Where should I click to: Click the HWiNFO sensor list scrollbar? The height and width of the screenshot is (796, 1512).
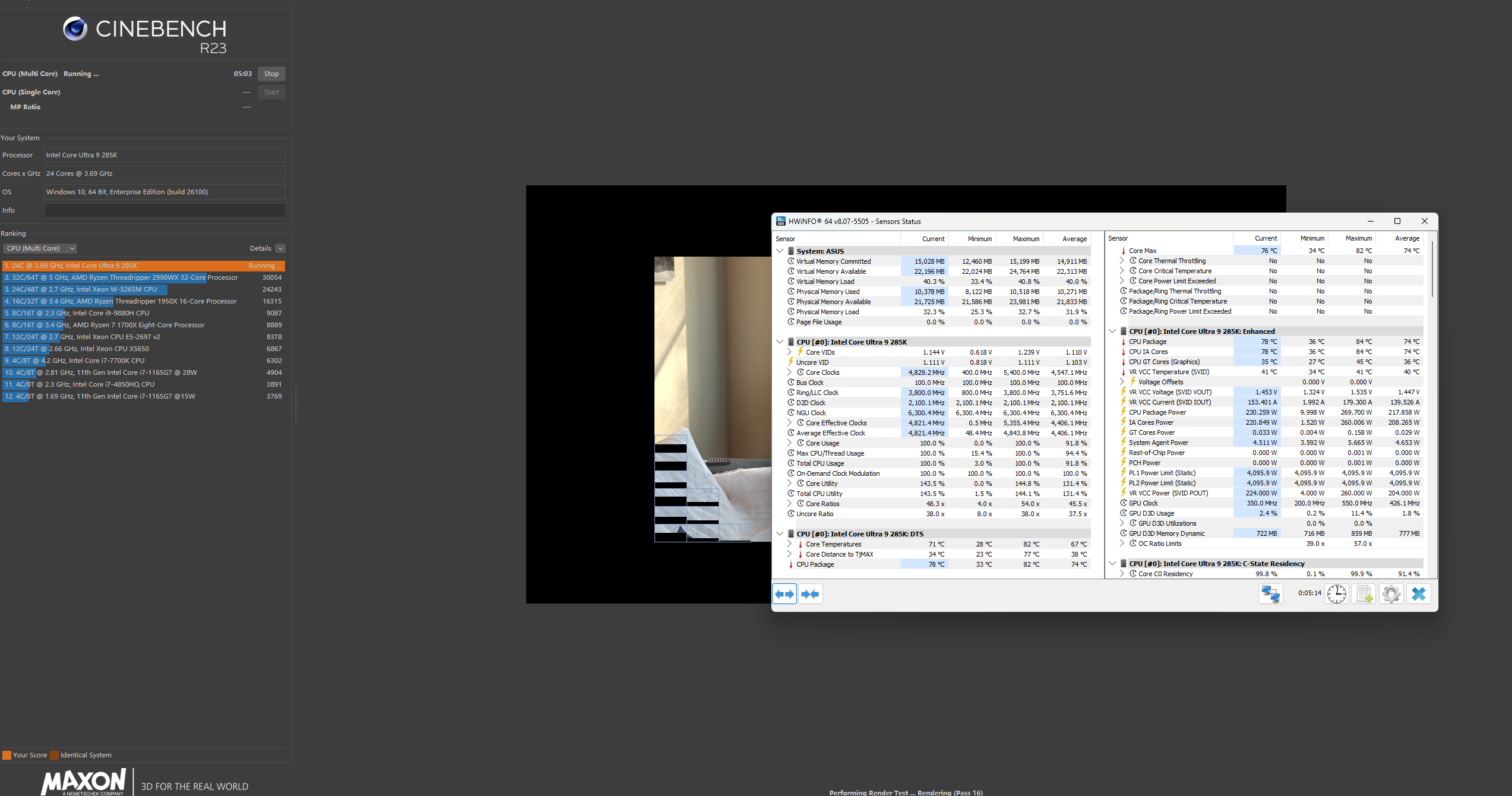1432,270
